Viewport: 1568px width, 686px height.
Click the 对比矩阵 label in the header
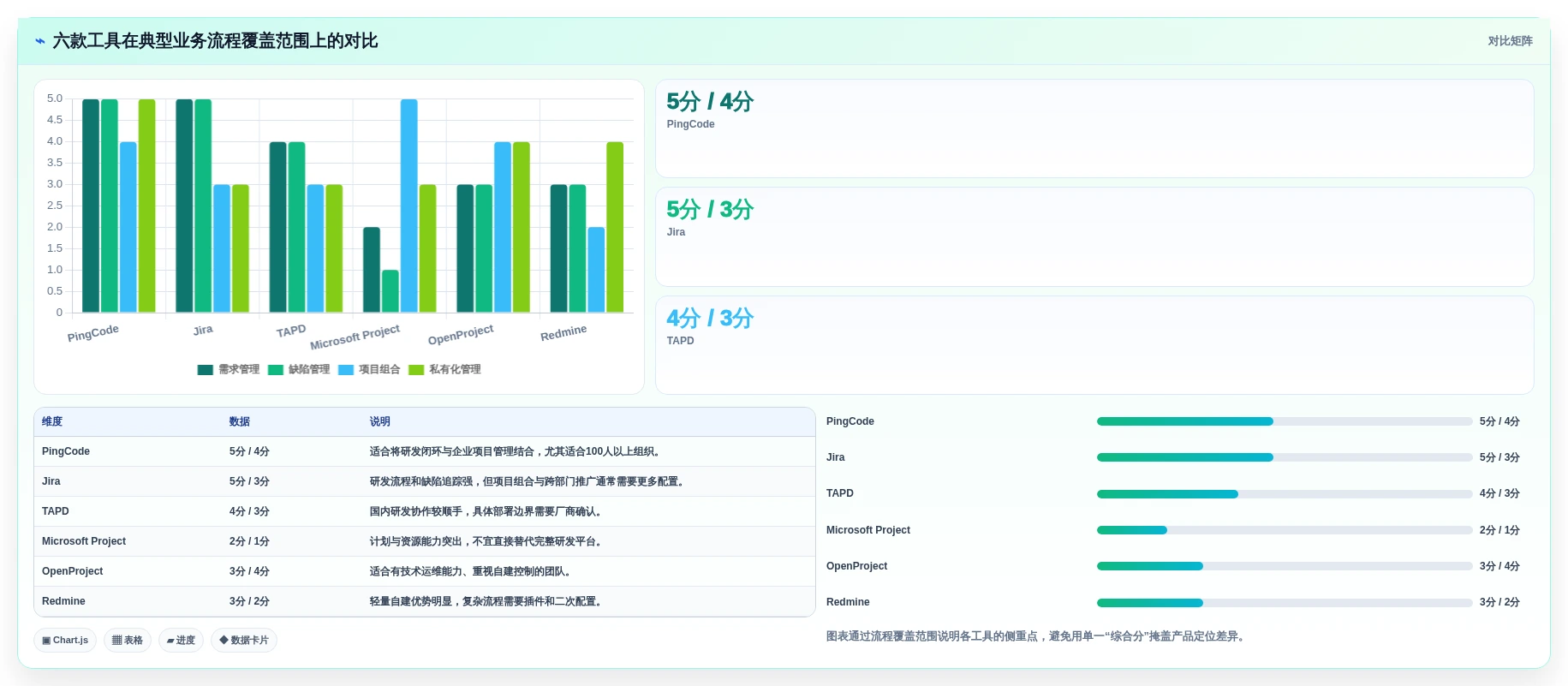coord(1510,41)
